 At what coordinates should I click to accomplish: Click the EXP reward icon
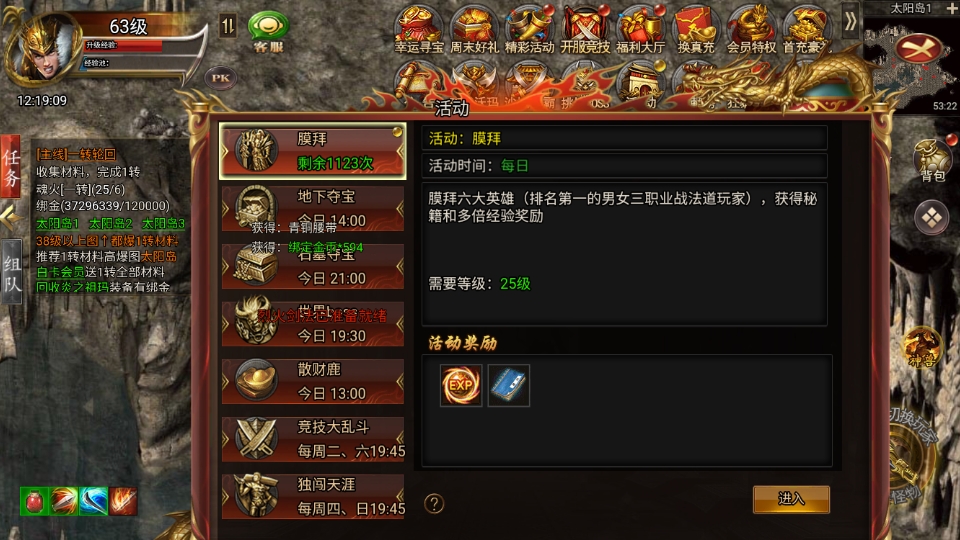(x=461, y=385)
